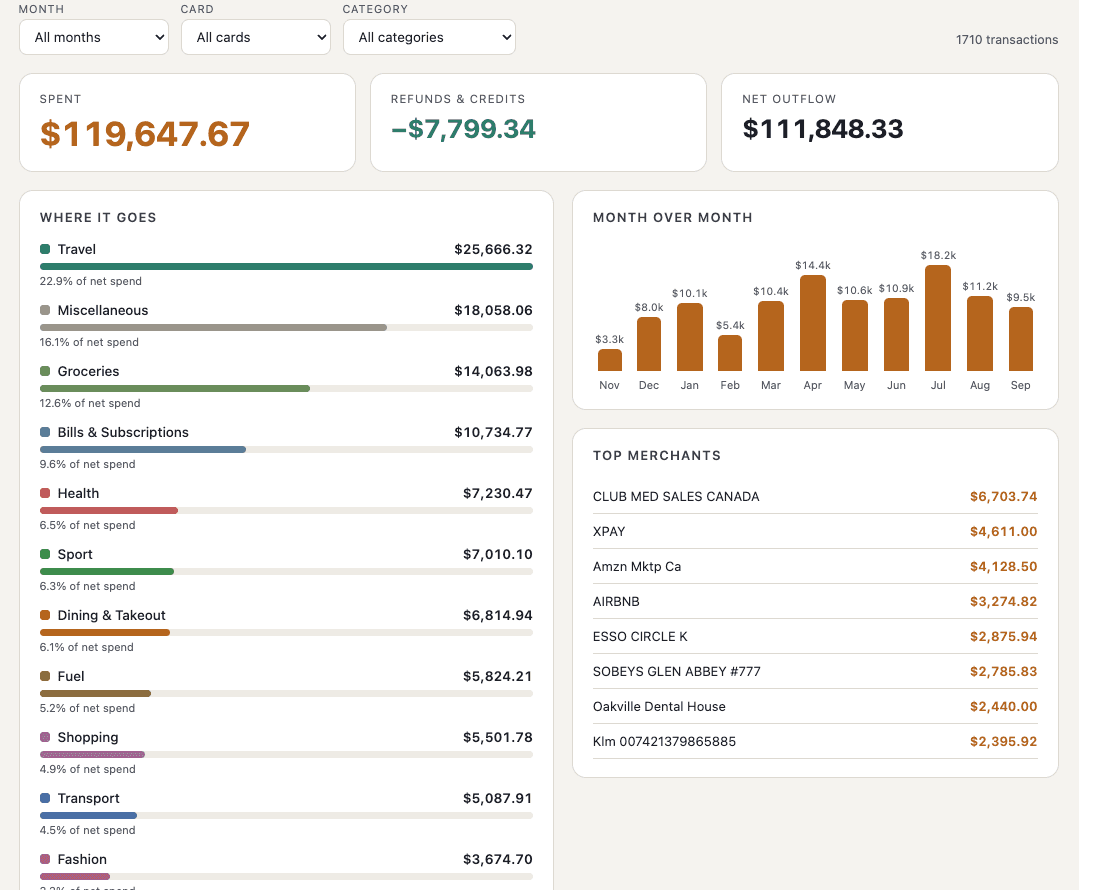Open the Card filter dropdown
Screen dimensions: 1099x890
pos(256,37)
